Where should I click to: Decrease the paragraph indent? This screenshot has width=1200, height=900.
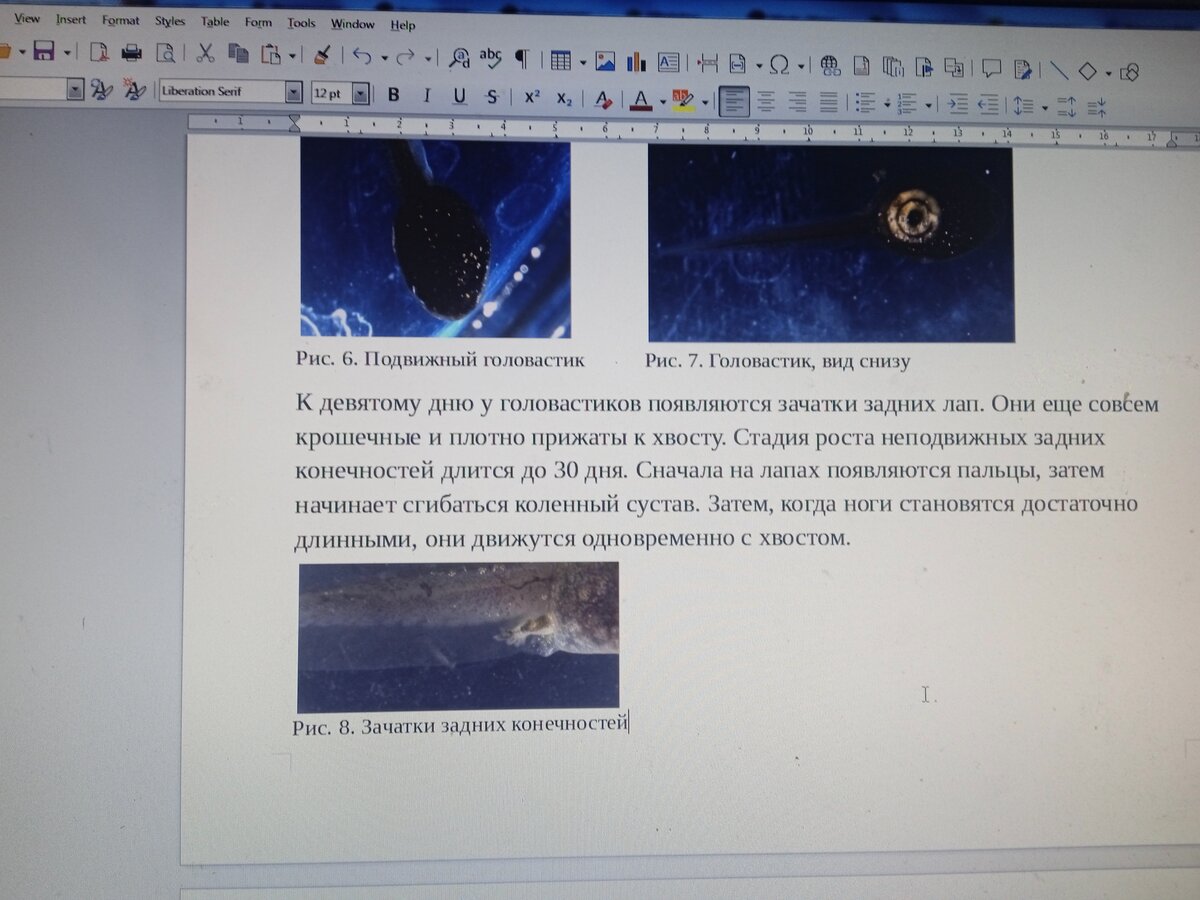988,104
